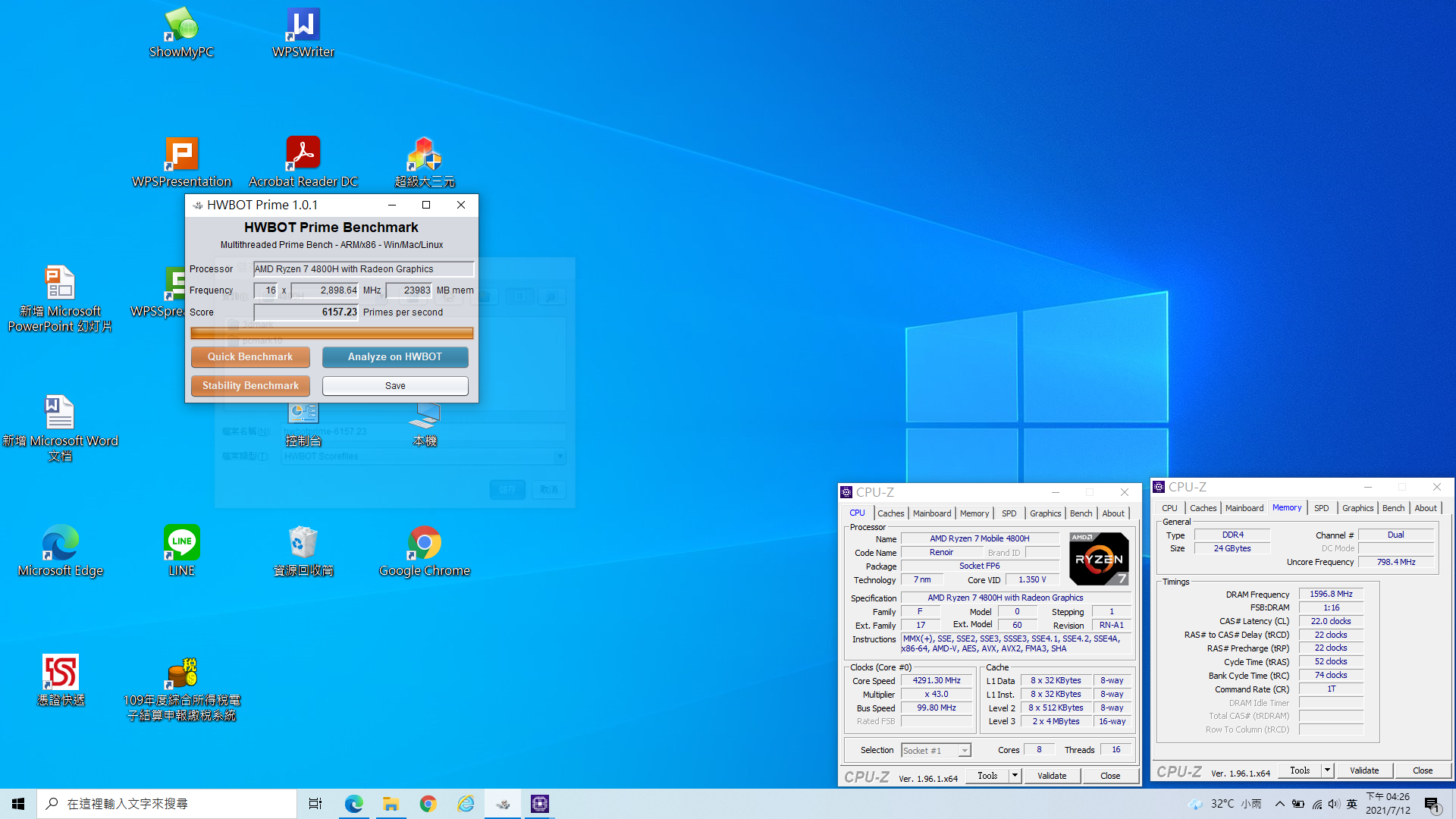Open the volume tray icon

coord(1334,804)
